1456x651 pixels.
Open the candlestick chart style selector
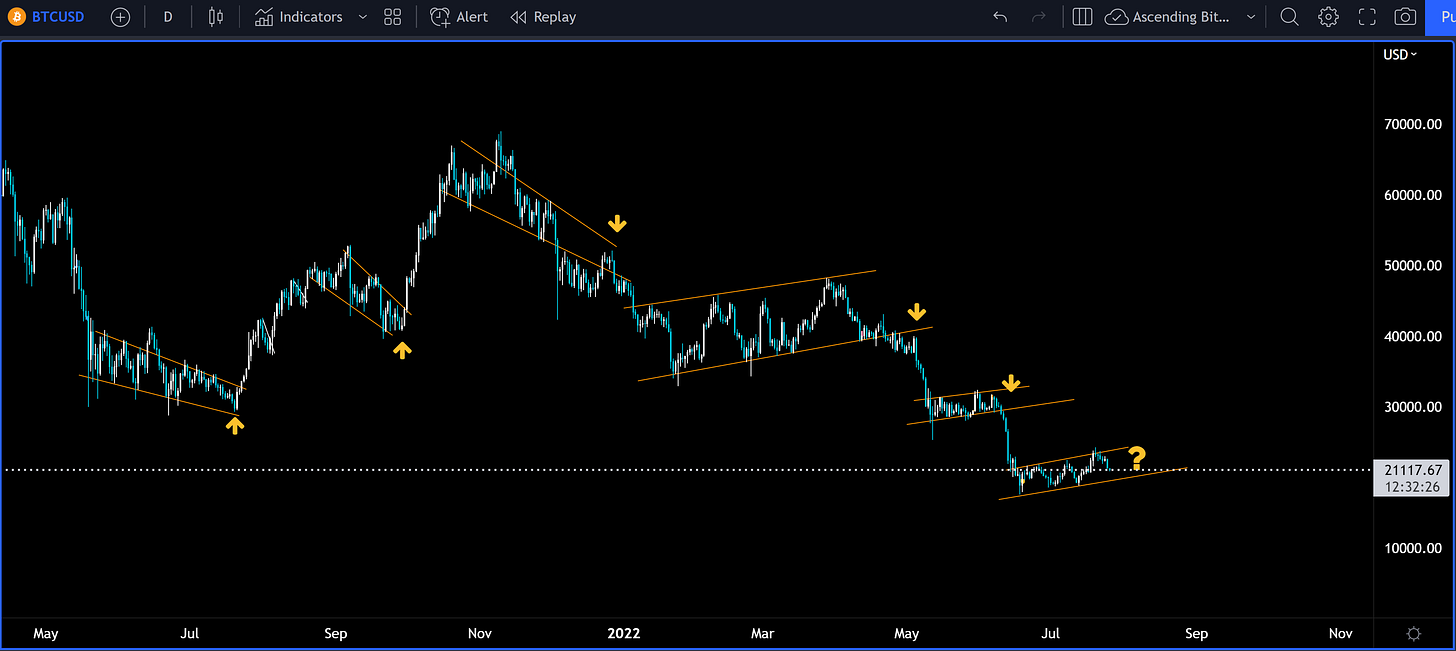[216, 17]
